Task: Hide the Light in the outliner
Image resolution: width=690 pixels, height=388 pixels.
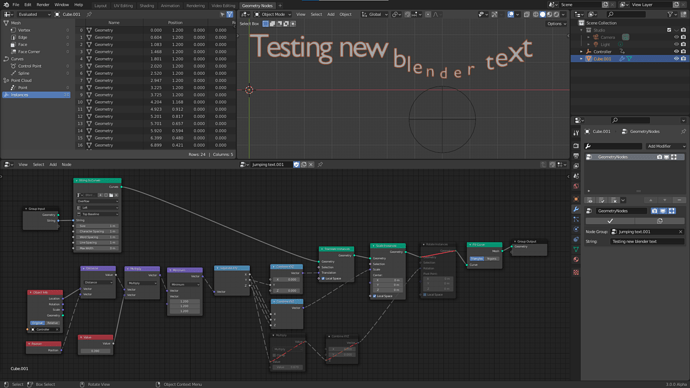Action: click(x=676, y=44)
